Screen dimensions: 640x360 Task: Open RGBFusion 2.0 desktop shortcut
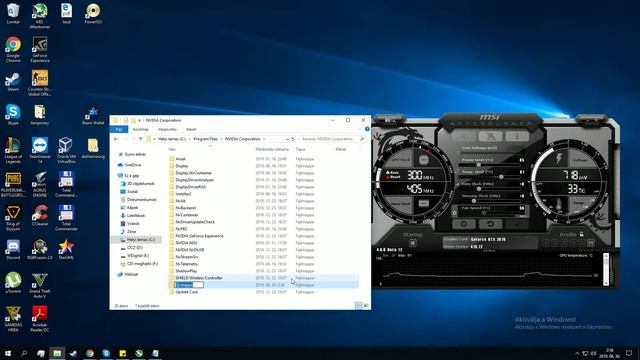40,249
